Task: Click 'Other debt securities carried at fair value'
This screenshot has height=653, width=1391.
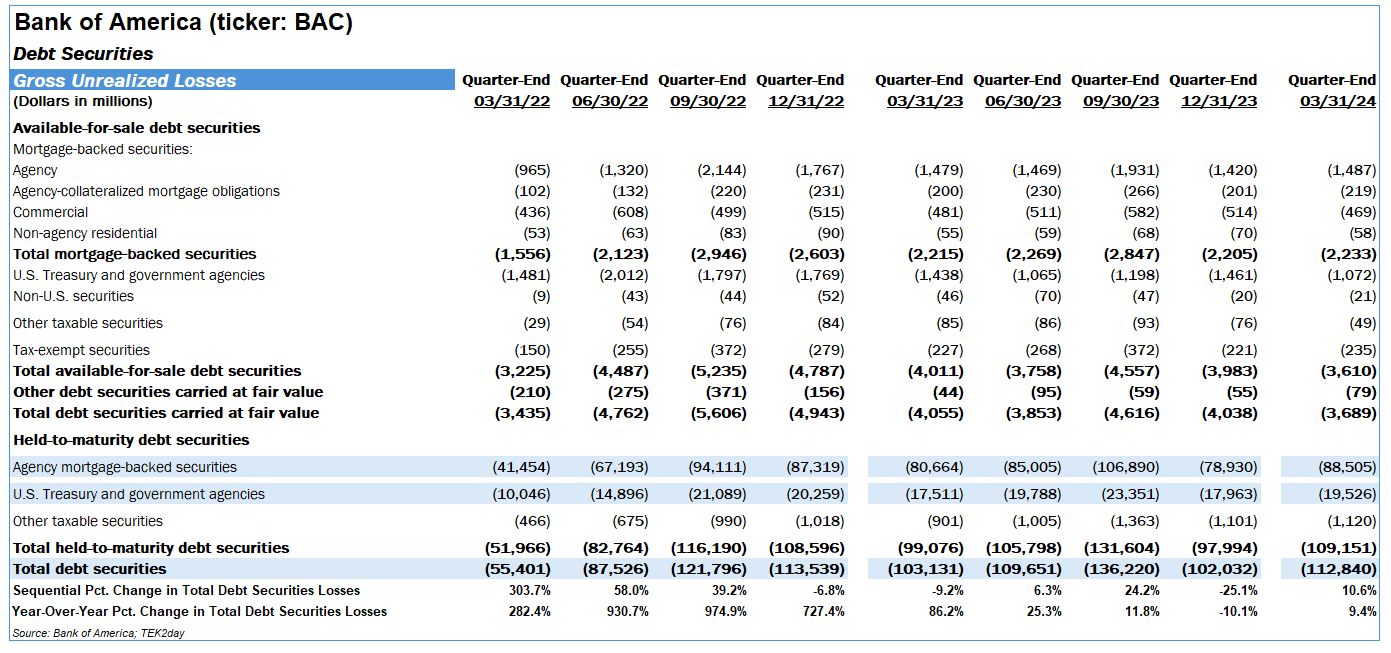Action: click(x=166, y=392)
